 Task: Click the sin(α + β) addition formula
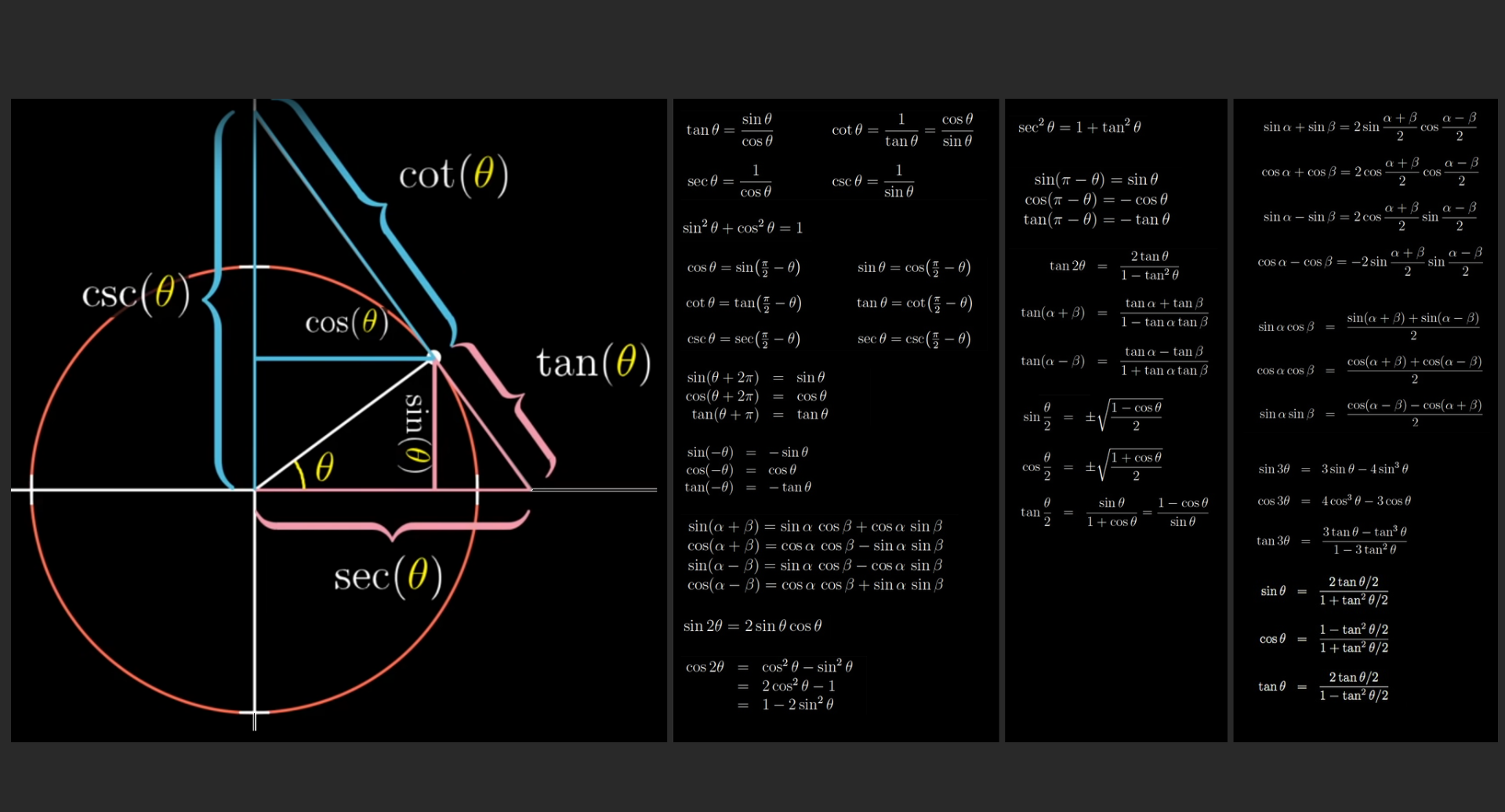click(x=814, y=527)
